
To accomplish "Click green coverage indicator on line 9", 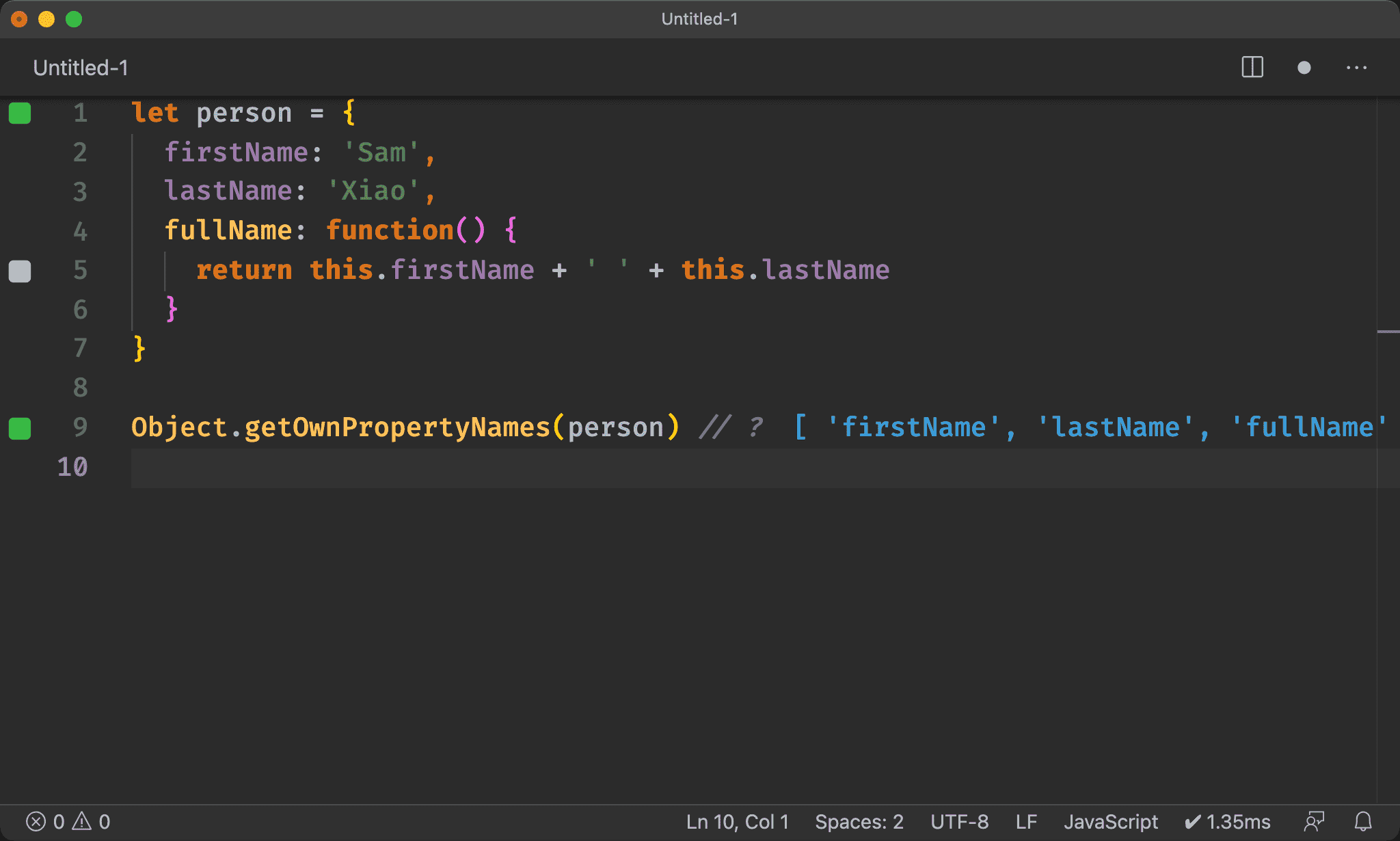I will pyautogui.click(x=20, y=428).
